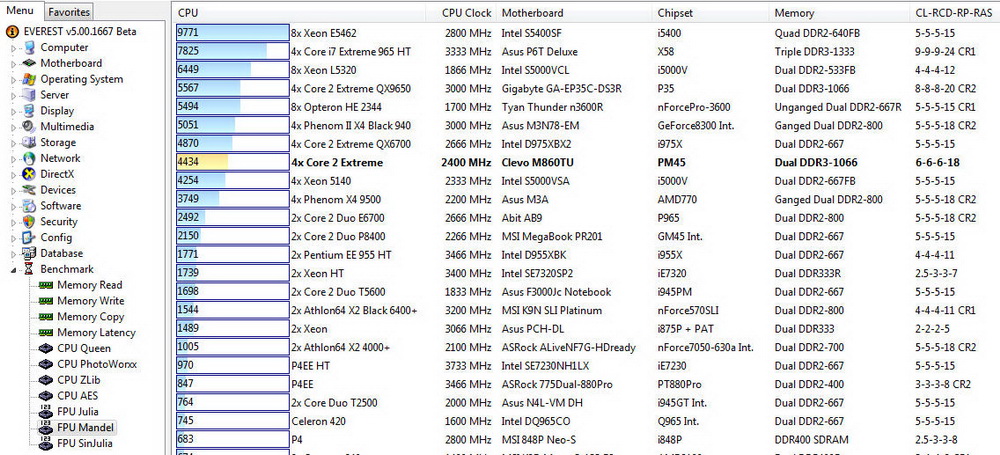The width and height of the screenshot is (1000, 455).
Task: Select the Clevo M860TU motherboard cell
Action: pyautogui.click(x=539, y=162)
